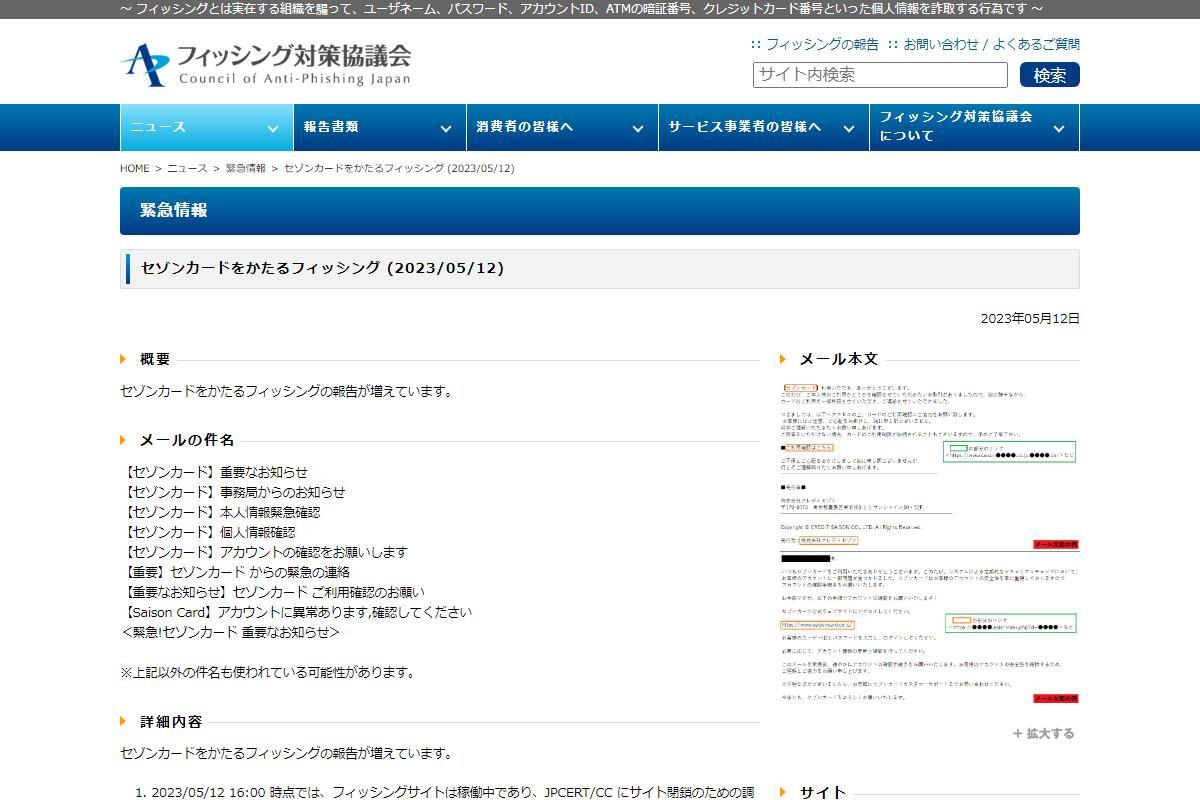Expand the フィッシング対策協議会について chevron
The width and height of the screenshot is (1200, 800).
pos(1060,128)
